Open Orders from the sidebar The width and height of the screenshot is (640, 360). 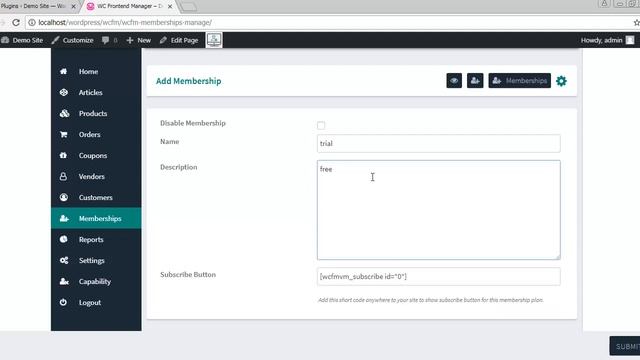(96, 135)
